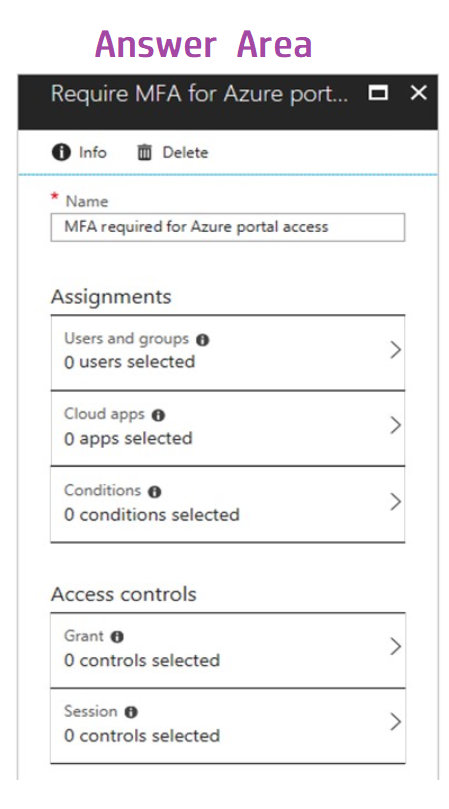Select the Info toolbar label
This screenshot has width=449, height=809.
(92, 153)
